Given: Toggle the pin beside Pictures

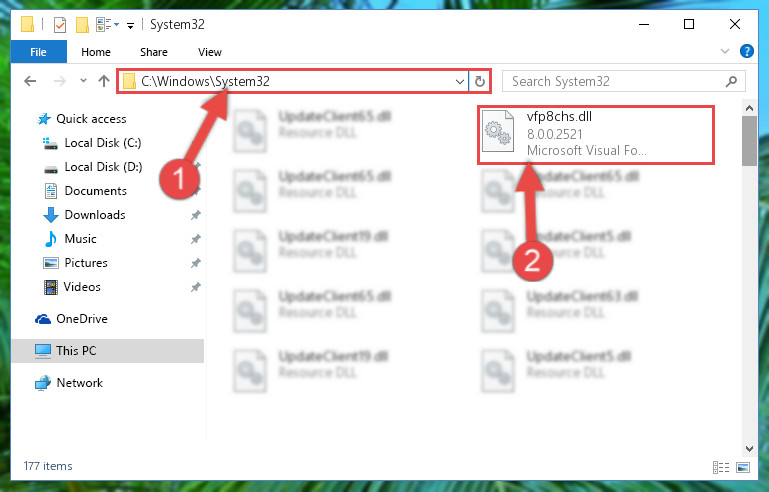Looking at the screenshot, I should click(196, 263).
